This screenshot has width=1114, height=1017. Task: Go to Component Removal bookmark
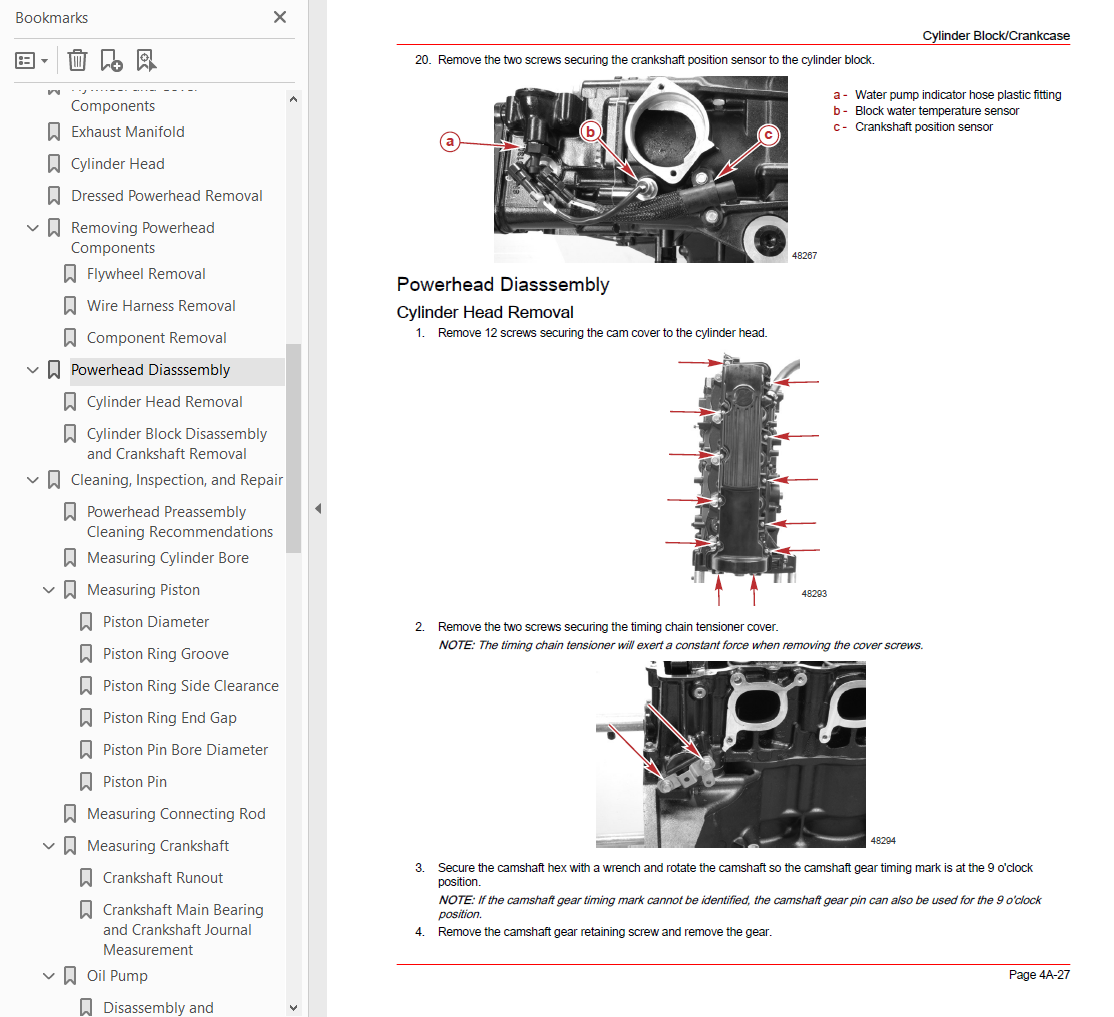pyautogui.click(x=157, y=338)
